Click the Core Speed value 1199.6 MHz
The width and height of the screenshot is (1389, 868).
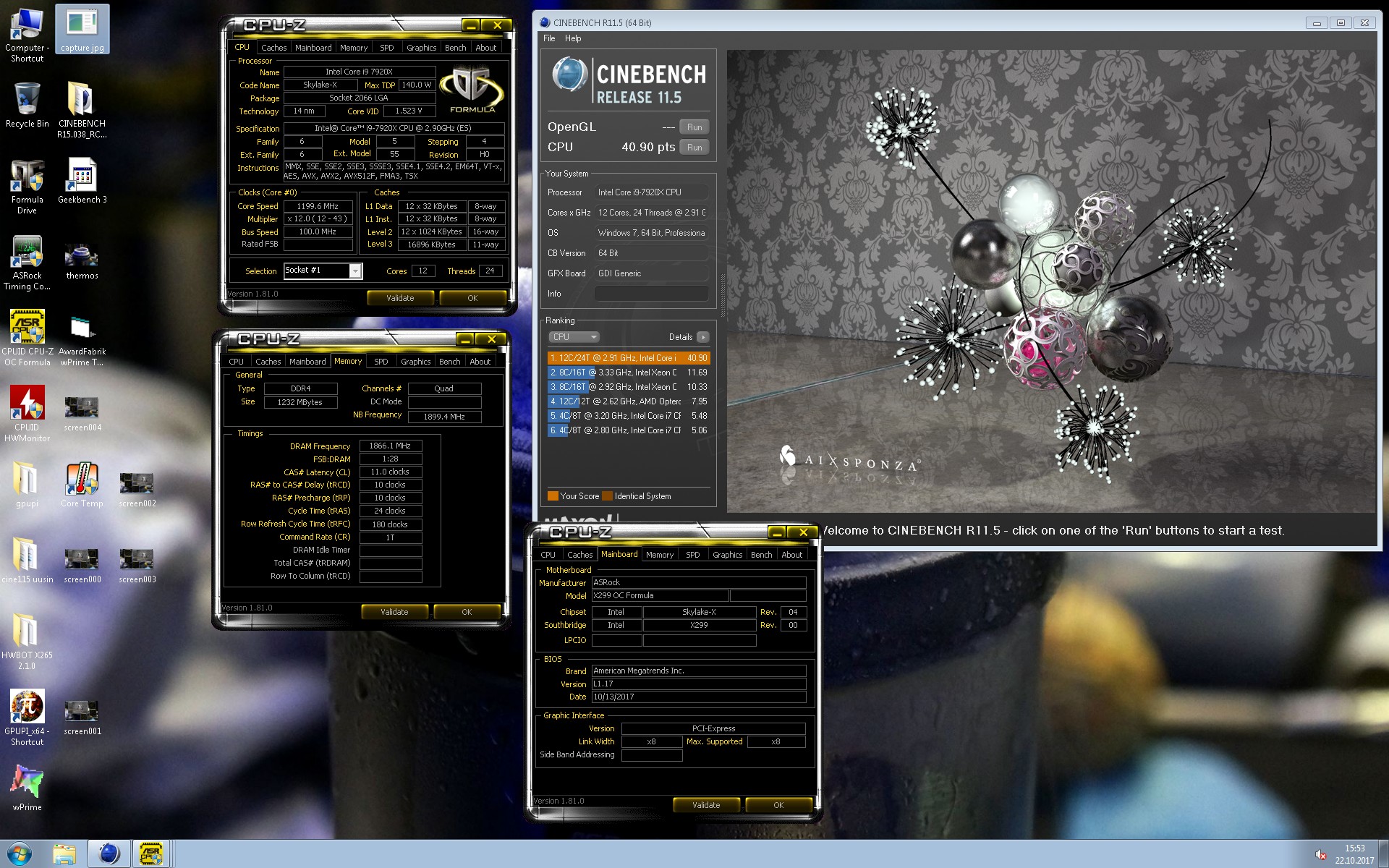(x=318, y=207)
